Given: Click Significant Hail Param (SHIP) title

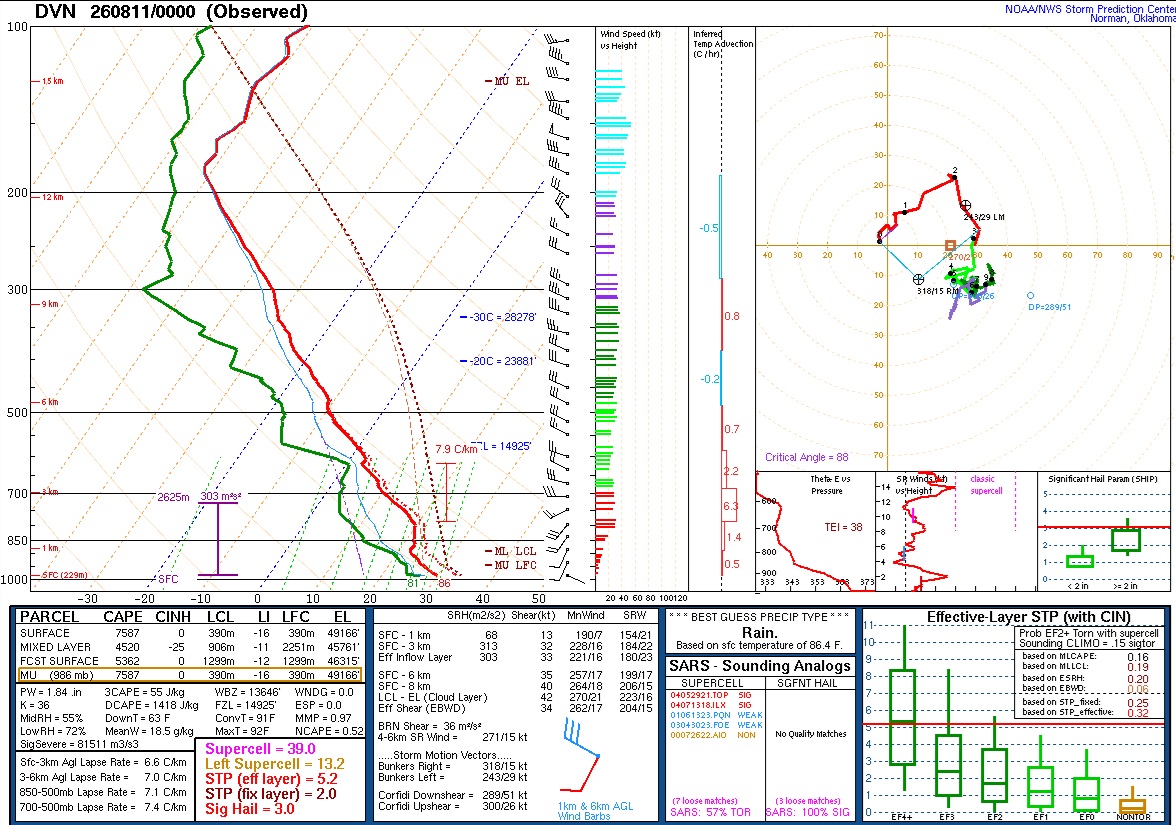Looking at the screenshot, I should [1102, 478].
